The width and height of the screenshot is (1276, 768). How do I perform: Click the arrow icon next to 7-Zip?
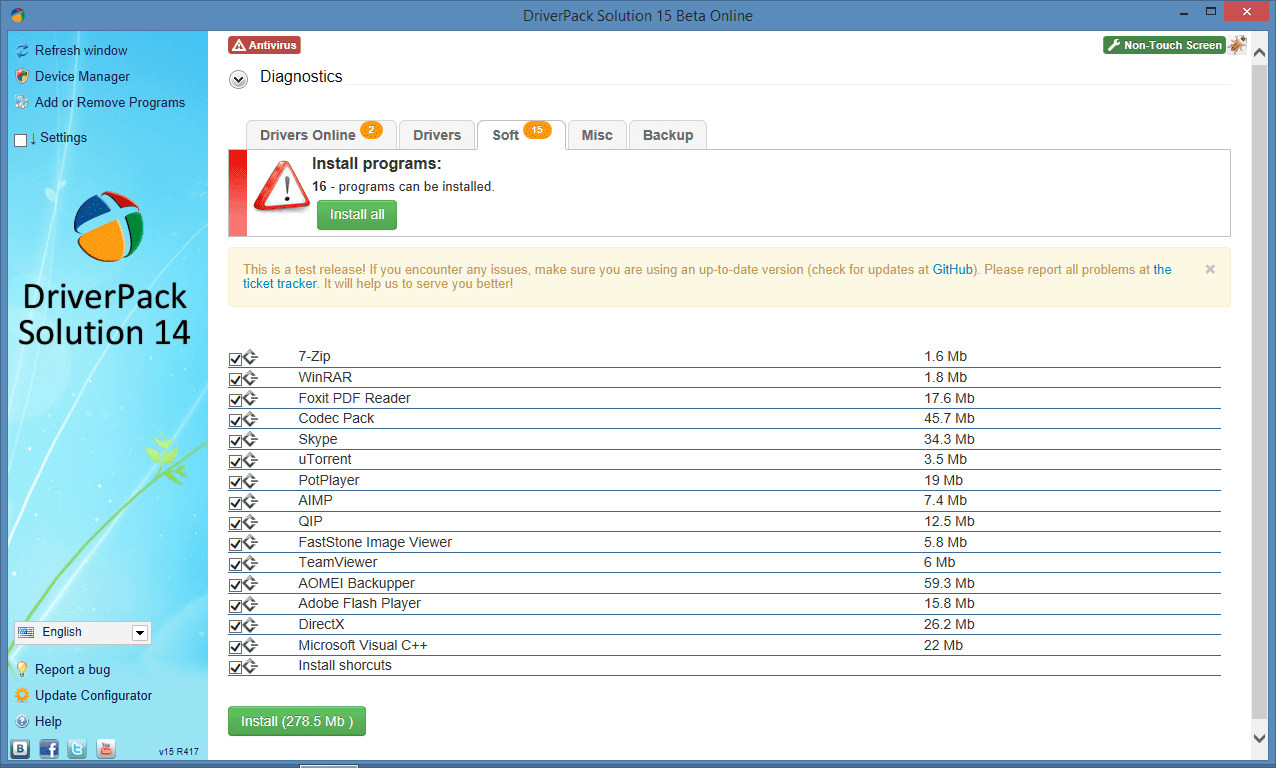[x=251, y=357]
